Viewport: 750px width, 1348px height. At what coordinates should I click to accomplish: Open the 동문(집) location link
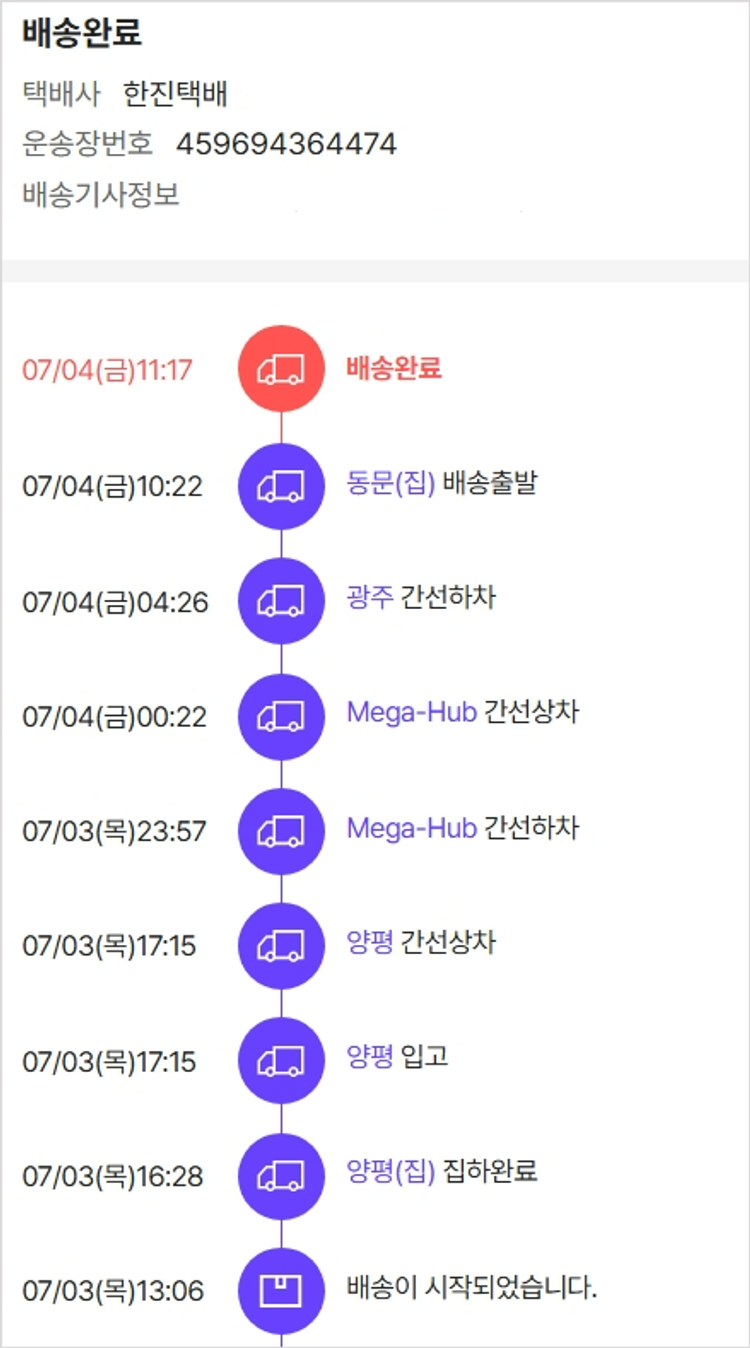[x=390, y=484]
